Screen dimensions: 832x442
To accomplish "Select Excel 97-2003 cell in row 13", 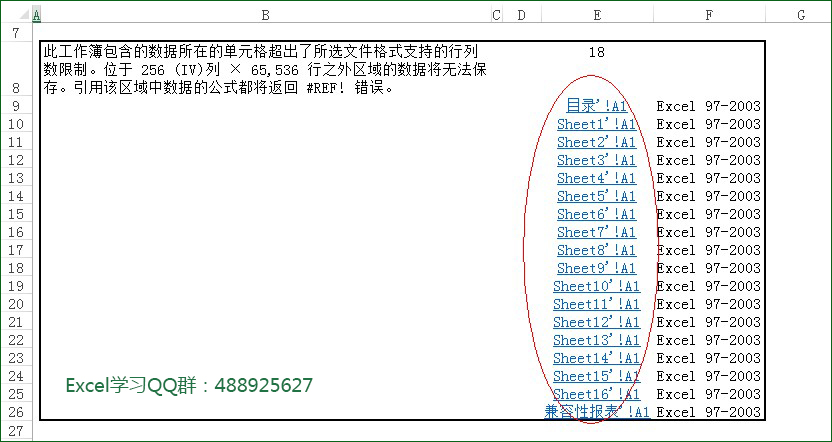I will click(x=709, y=178).
